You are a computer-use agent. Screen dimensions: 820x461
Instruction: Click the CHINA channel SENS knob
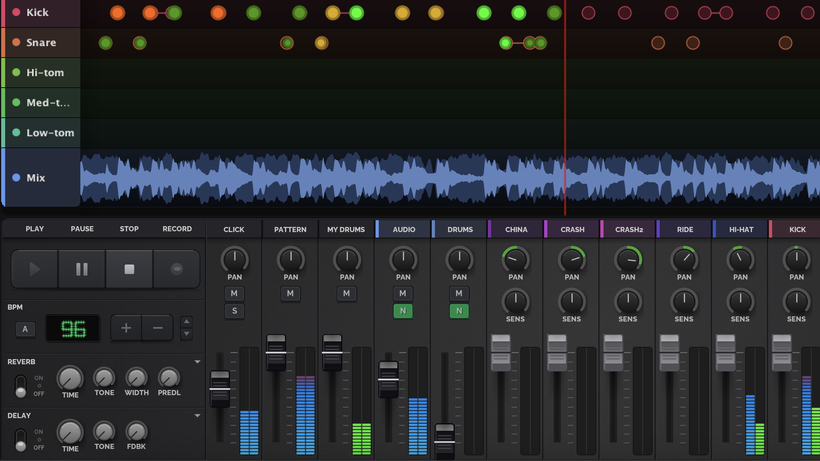(516, 301)
